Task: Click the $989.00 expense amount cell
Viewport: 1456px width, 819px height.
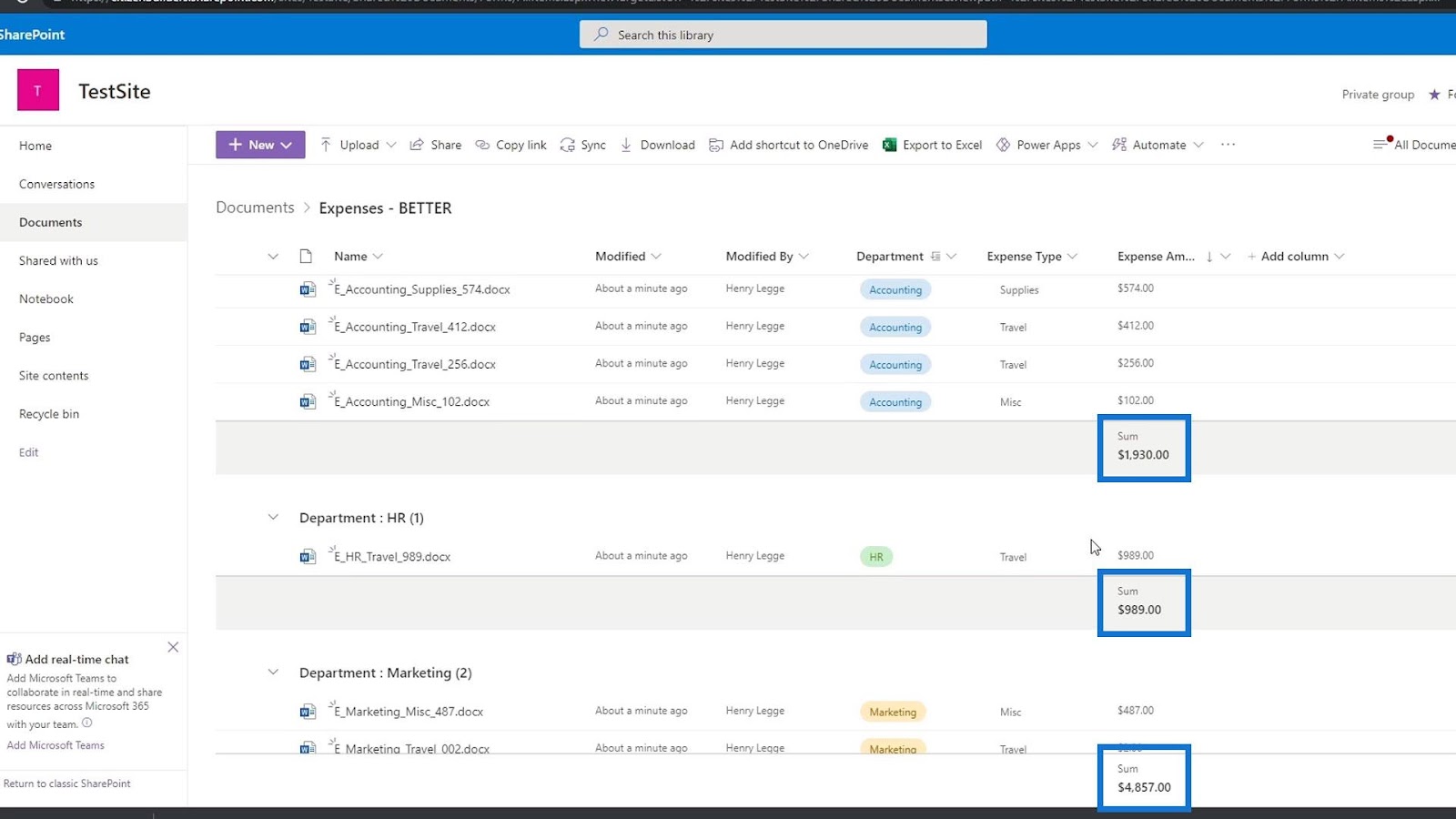Action: 1136,555
